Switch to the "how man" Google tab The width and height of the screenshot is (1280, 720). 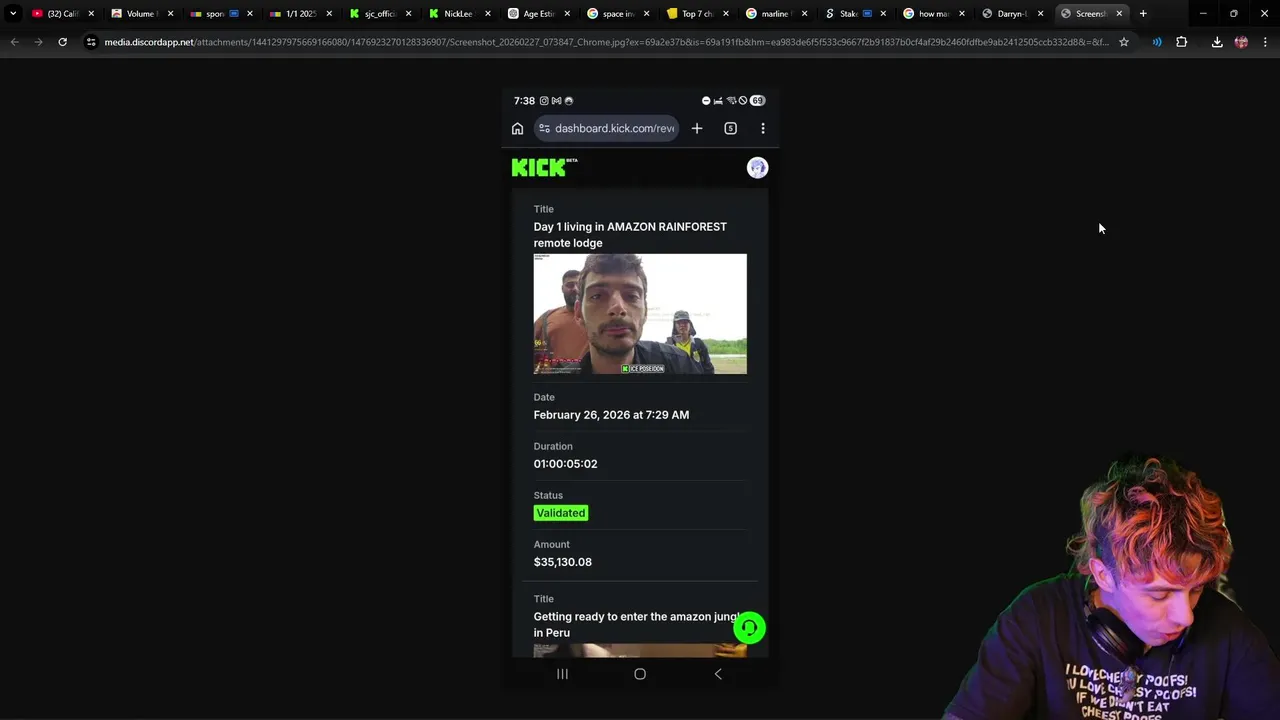[935, 14]
